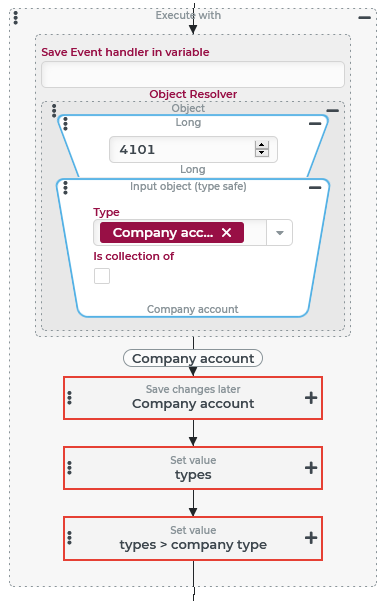Image resolution: width=389 pixels, height=601 pixels.
Task: Increment the Long value 4101 stepper
Action: coord(262,145)
